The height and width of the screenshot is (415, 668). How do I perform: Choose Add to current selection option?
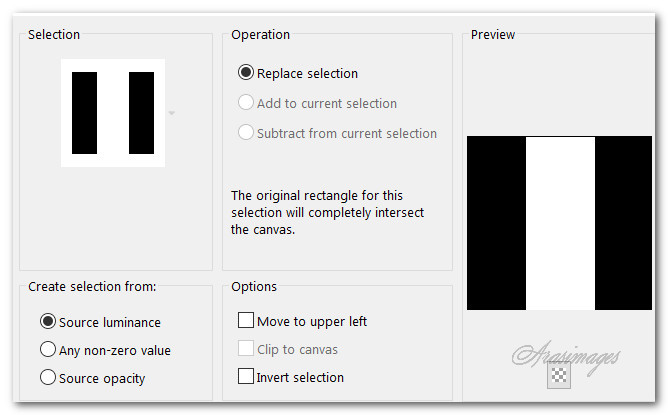pyautogui.click(x=246, y=103)
